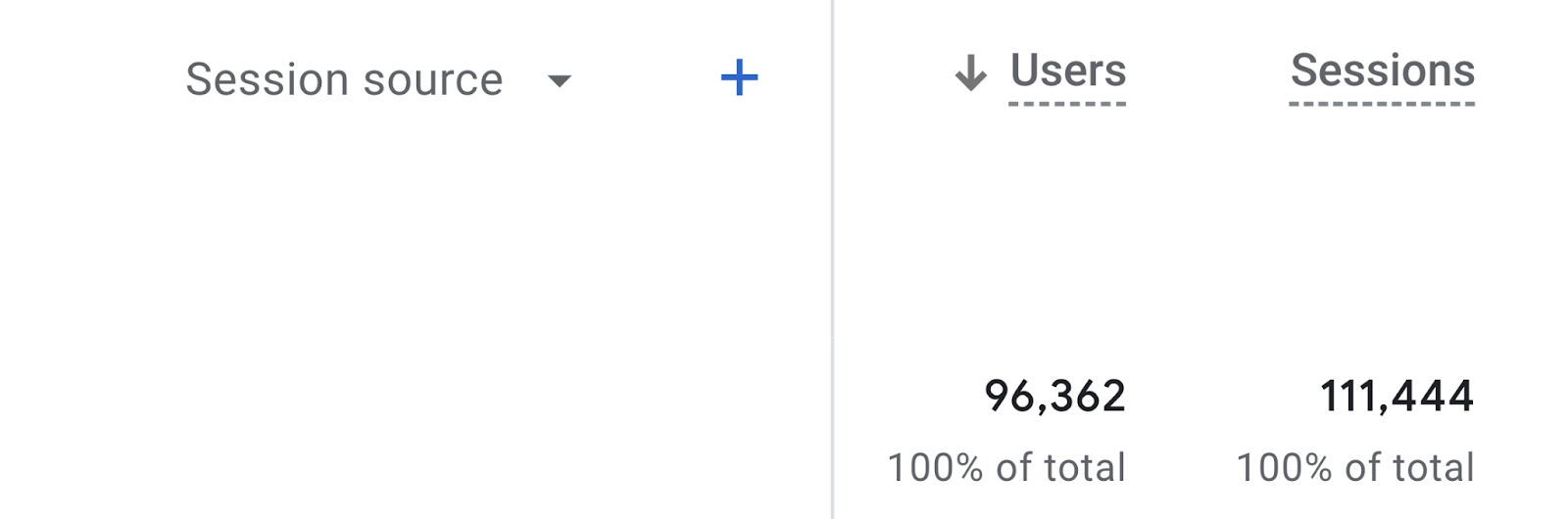Click "100% of total" under Sessions
The height and width of the screenshot is (519, 1568).
click(1355, 468)
